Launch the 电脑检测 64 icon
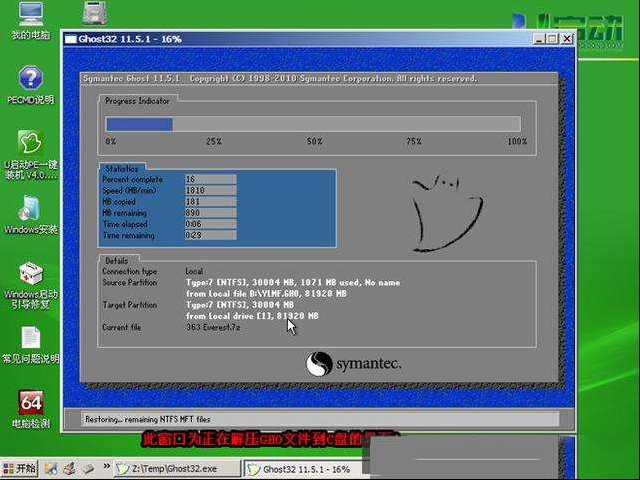Image resolution: width=640 pixels, height=480 pixels. (x=31, y=409)
